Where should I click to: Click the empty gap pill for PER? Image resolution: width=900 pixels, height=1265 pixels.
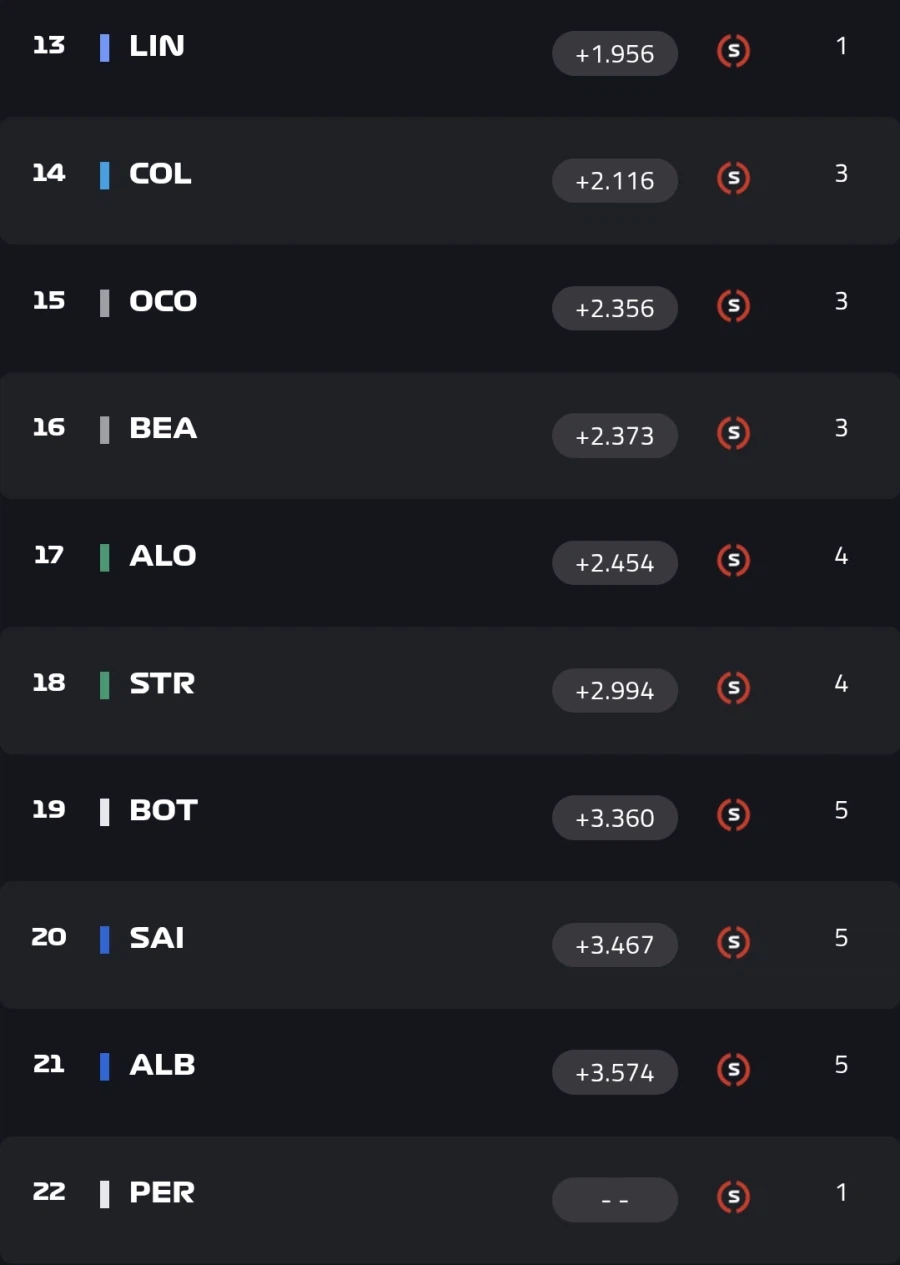(615, 1200)
